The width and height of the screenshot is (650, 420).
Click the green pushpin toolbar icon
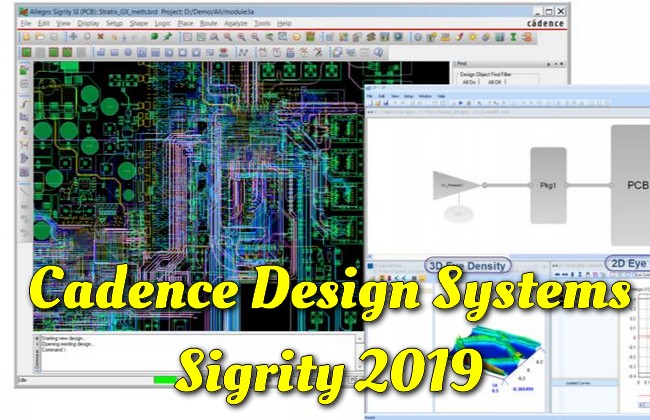[167, 37]
